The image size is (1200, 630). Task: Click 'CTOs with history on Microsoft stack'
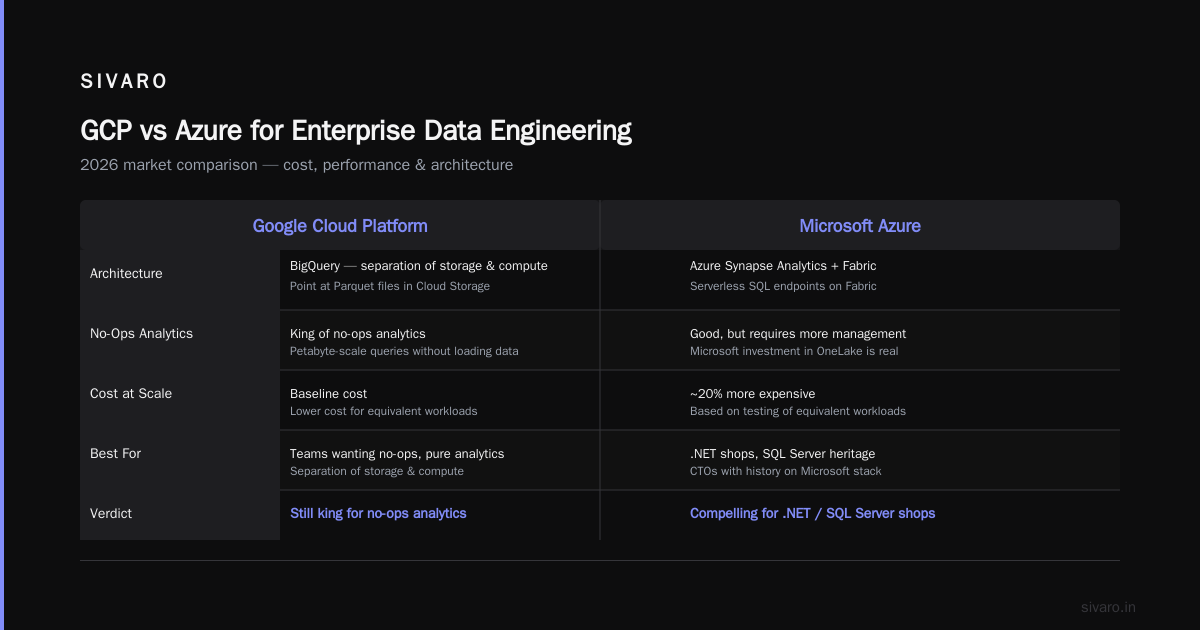(x=786, y=471)
